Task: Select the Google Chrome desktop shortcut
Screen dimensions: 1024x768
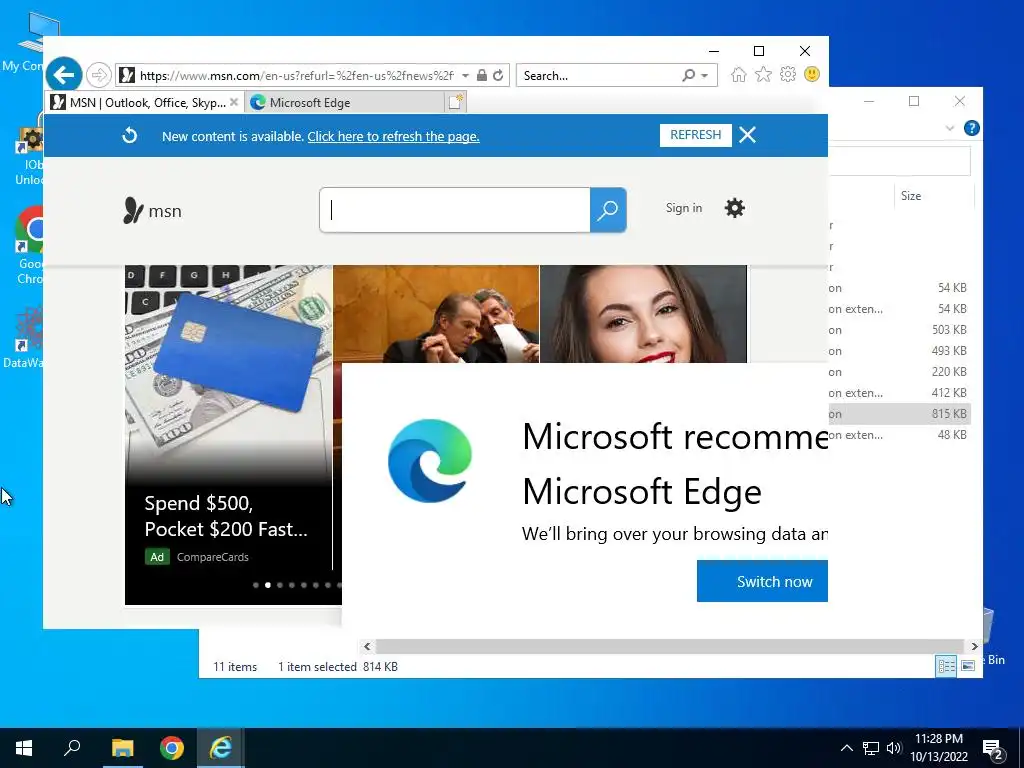Action: pos(30,245)
